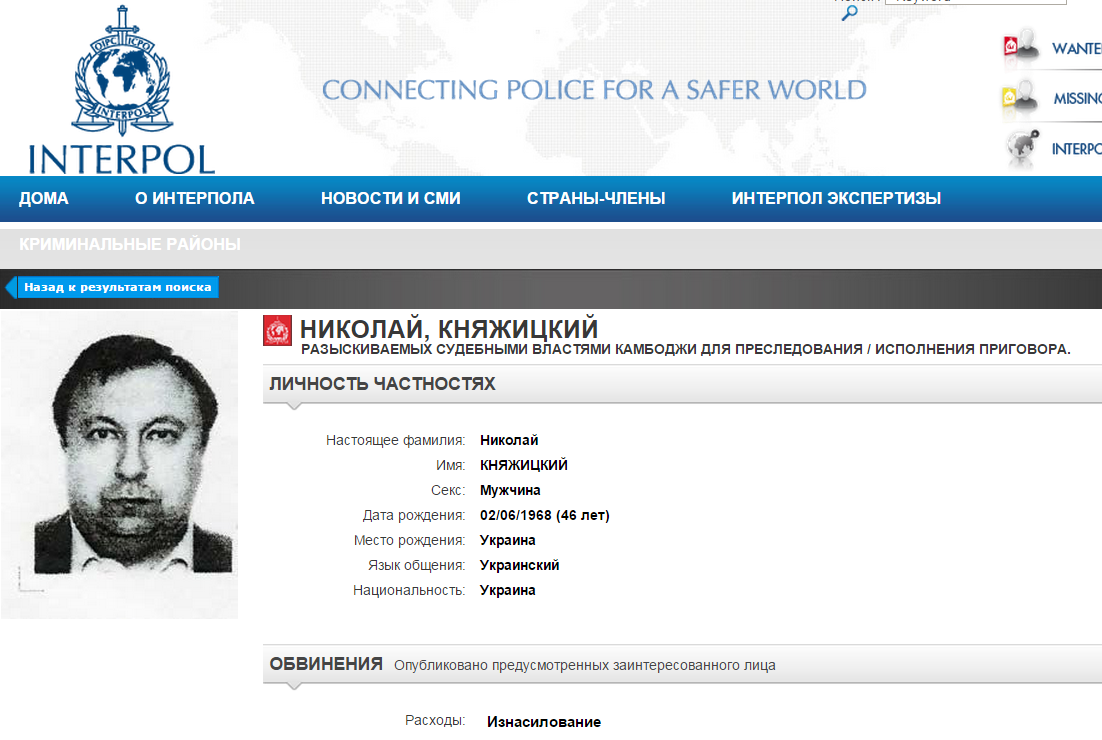Click the value КНЯЖИЦКИЙ beside Имя

click(524, 465)
